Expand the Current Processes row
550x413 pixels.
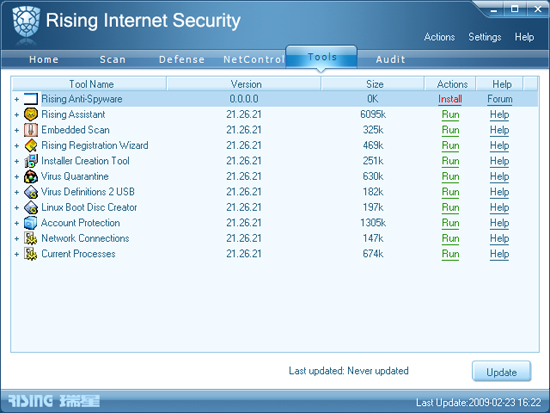coord(16,254)
